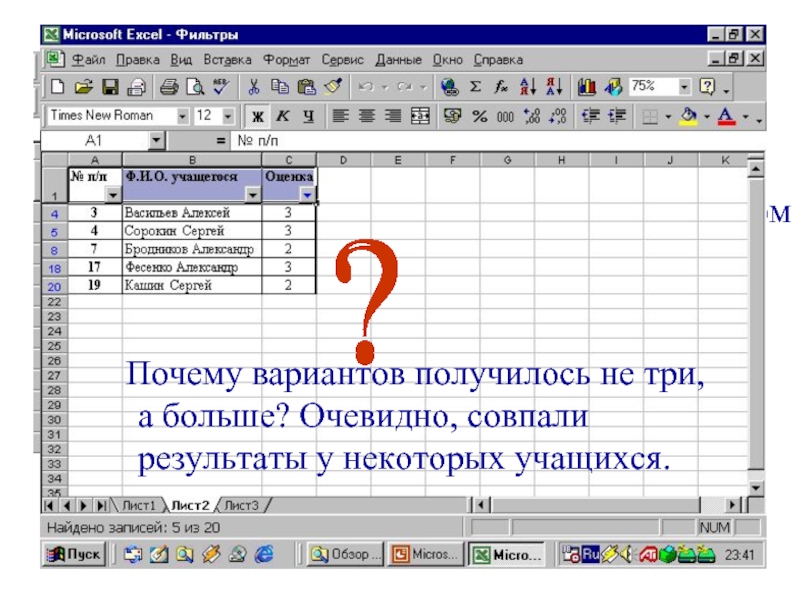Toggle align left
The image size is (800, 600).
(340, 116)
